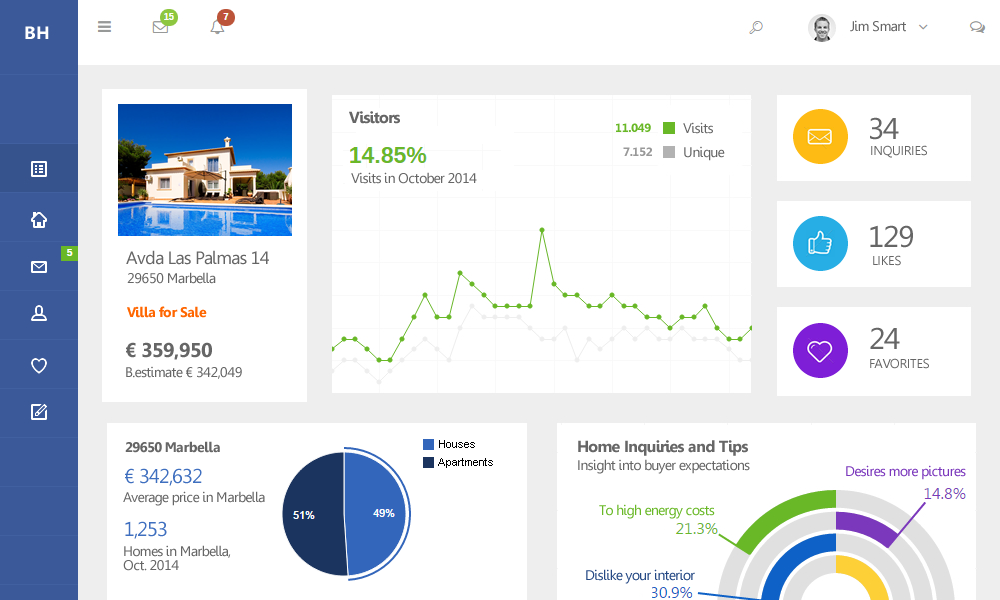Click the 49% blue pie slice
This screenshot has width=1000, height=600.
pos(376,514)
